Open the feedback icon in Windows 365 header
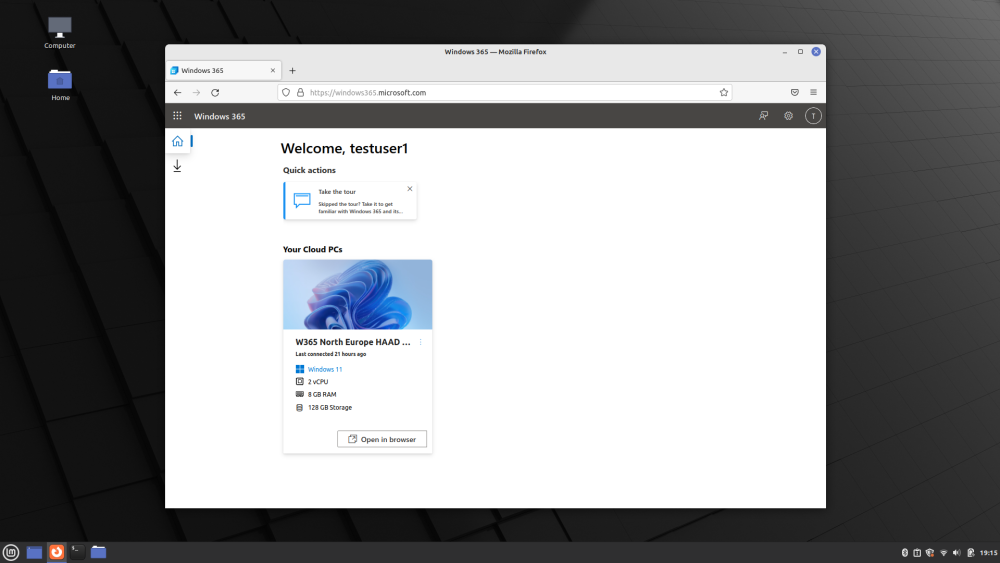Viewport: 1000px width, 563px height. 763,116
